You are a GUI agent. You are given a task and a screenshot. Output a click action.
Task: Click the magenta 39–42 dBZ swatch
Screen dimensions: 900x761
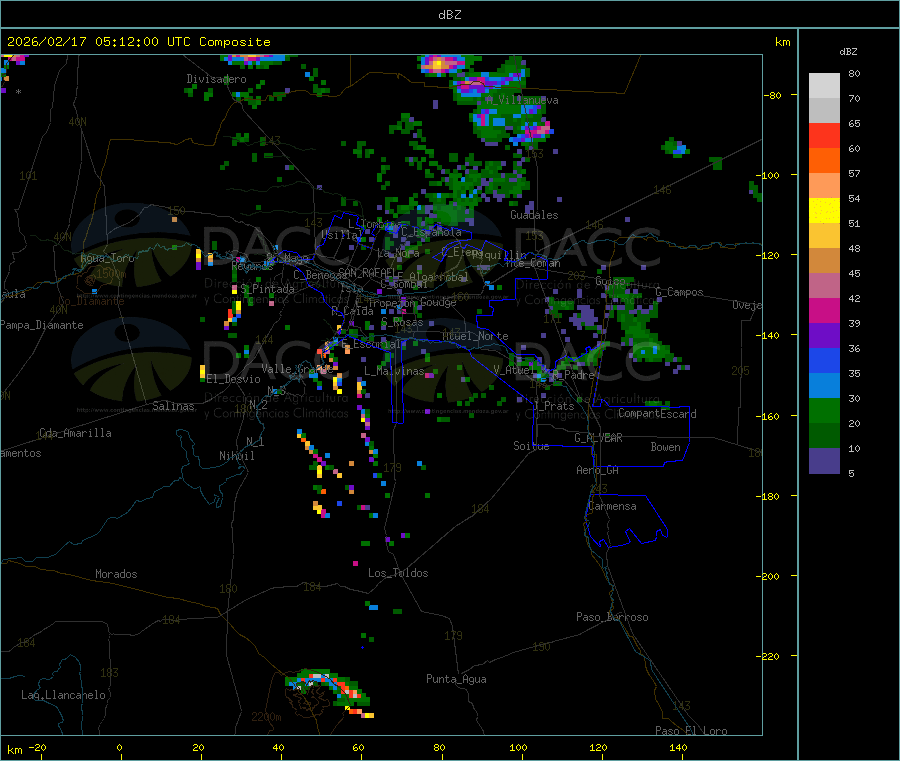(x=824, y=310)
